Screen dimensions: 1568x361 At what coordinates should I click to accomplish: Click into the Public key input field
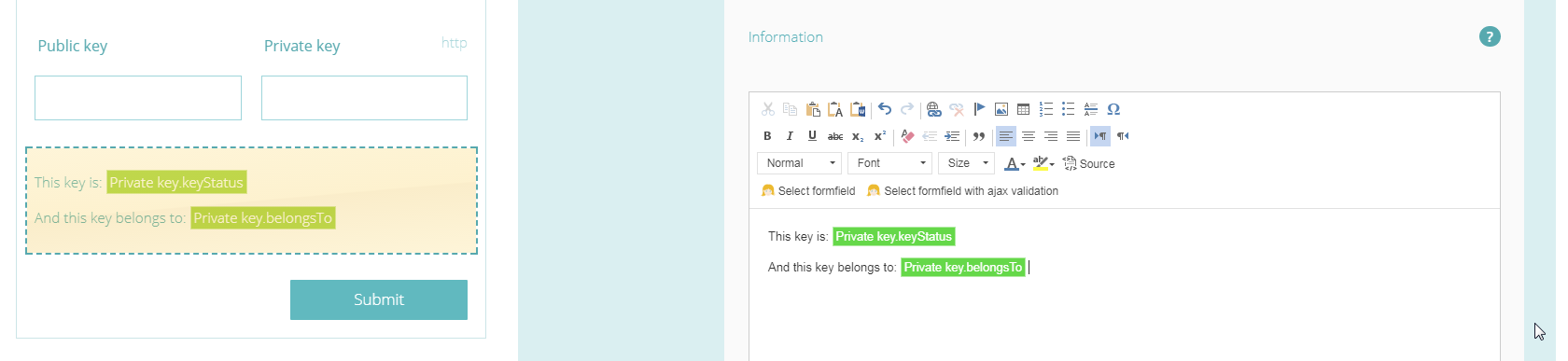138,98
